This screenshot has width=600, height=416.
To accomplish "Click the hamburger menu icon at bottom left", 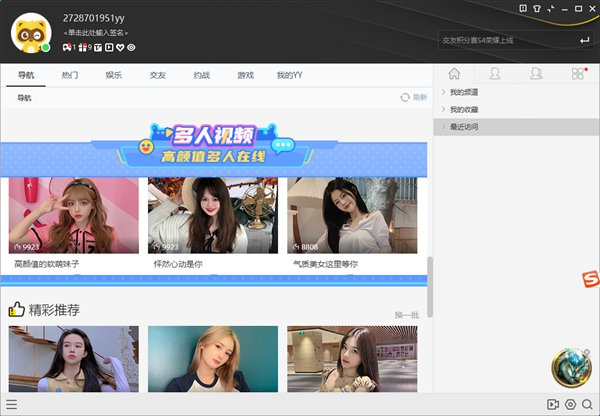I will tap(11, 405).
